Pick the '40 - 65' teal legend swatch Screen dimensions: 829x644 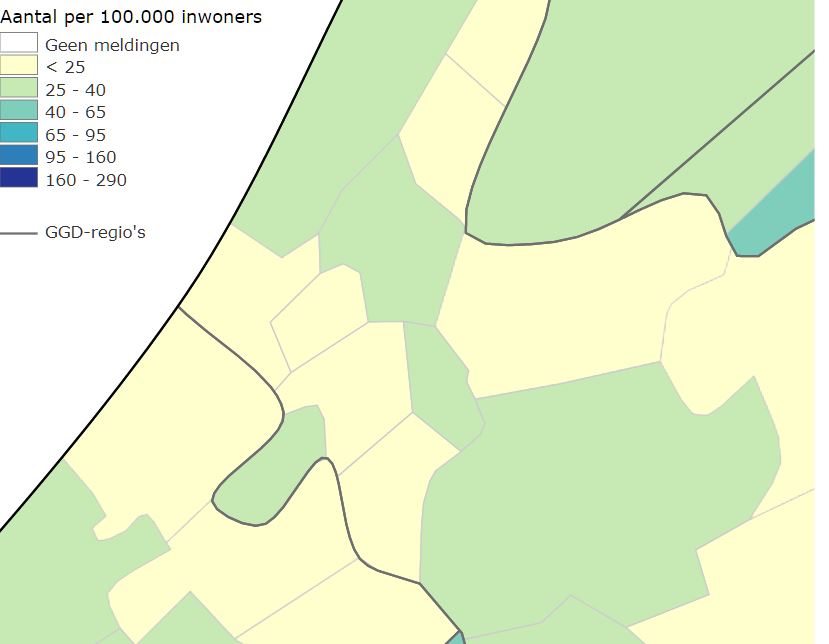pos(19,111)
